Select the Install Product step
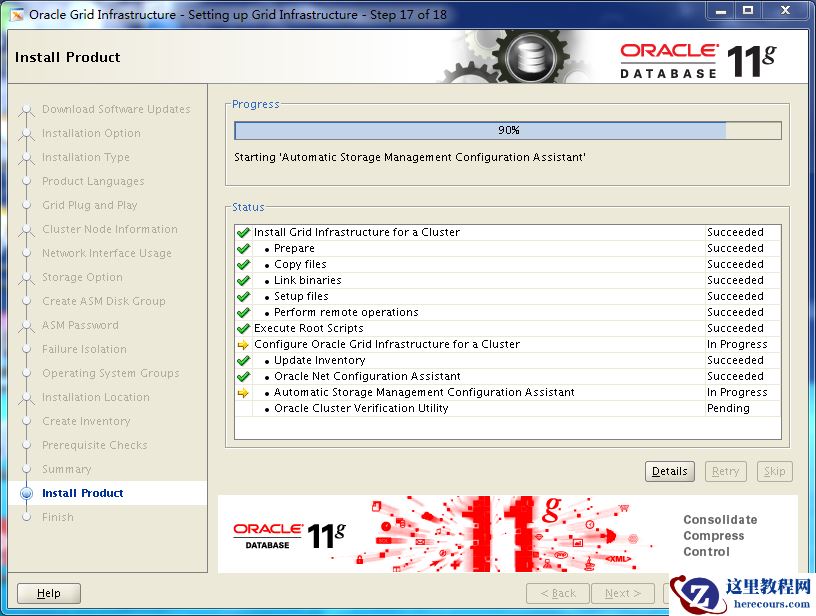 pyautogui.click(x=83, y=493)
